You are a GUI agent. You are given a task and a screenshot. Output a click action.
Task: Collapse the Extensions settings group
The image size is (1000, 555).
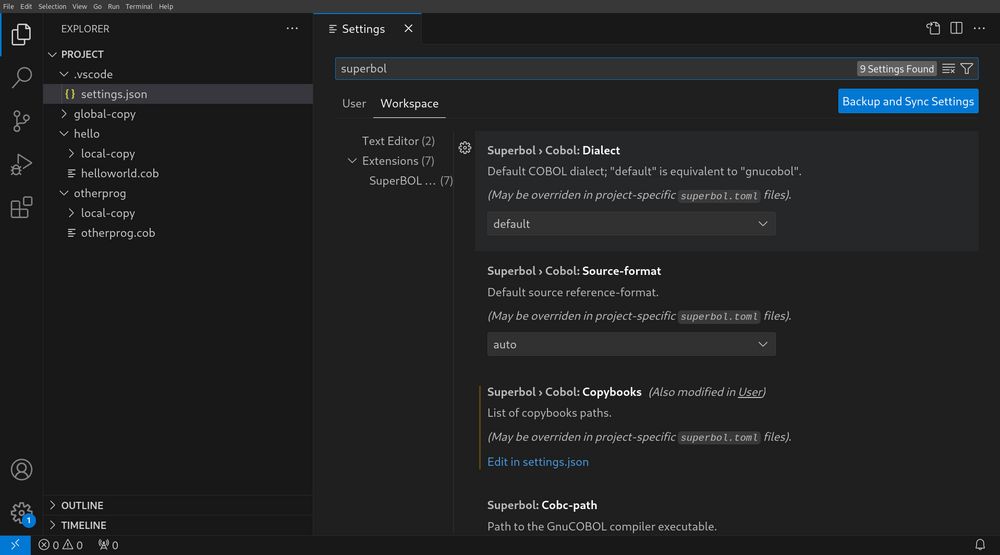tap(352, 161)
